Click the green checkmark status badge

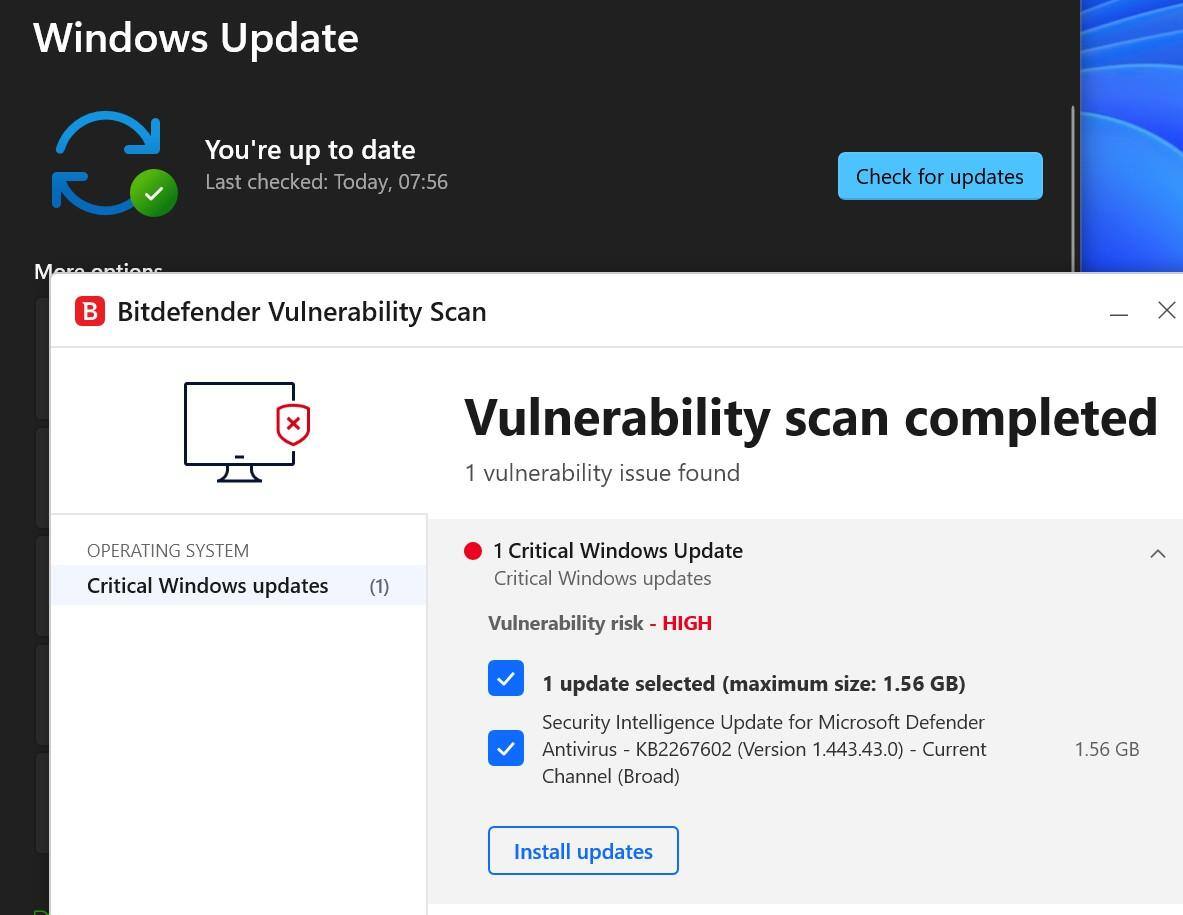point(154,193)
